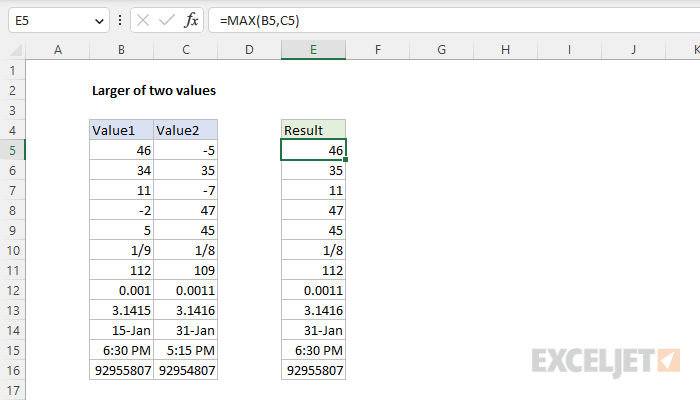Select row 16 header
The width and height of the screenshot is (700, 400).
(12, 371)
